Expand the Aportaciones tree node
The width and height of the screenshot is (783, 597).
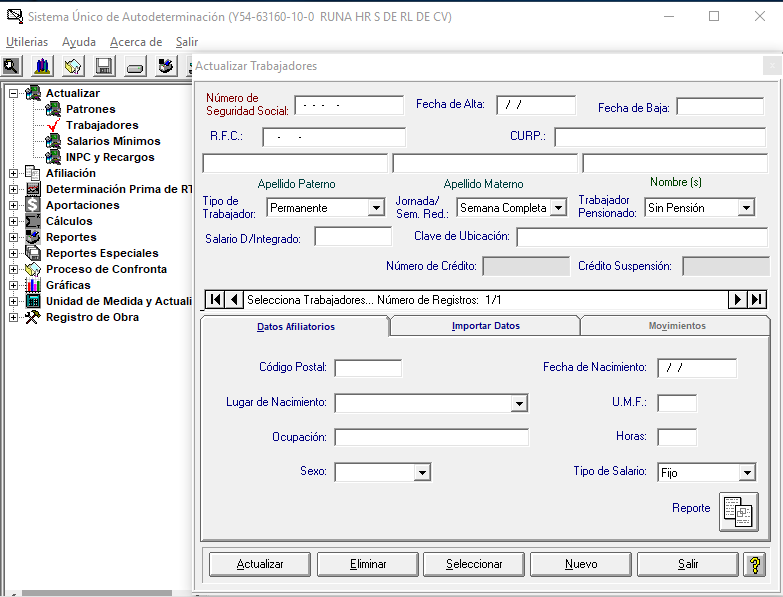[x=13, y=205]
